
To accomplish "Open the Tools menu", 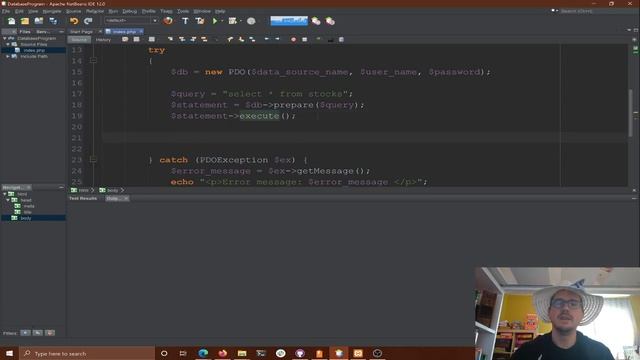I will pyautogui.click(x=183, y=11).
